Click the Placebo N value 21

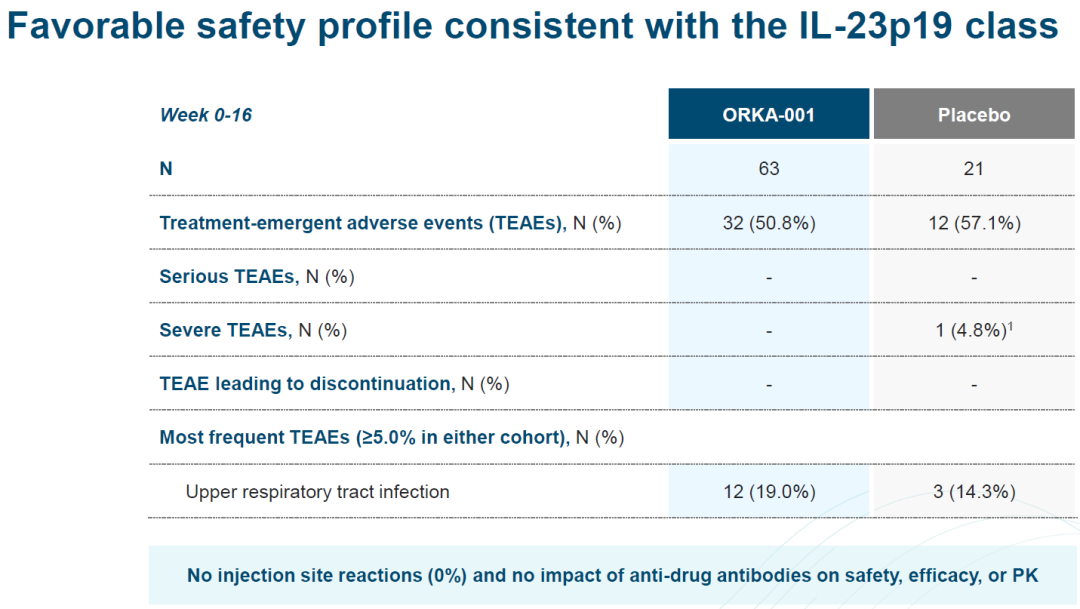[x=973, y=169]
